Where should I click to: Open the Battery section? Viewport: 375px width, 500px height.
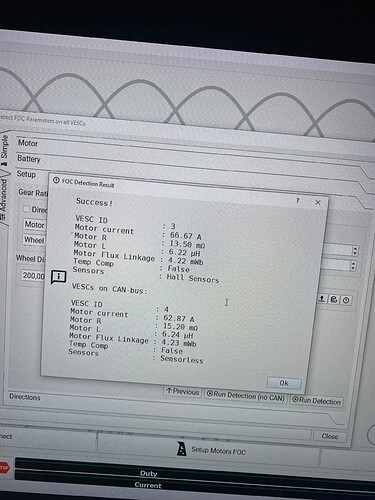pyautogui.click(x=29, y=159)
